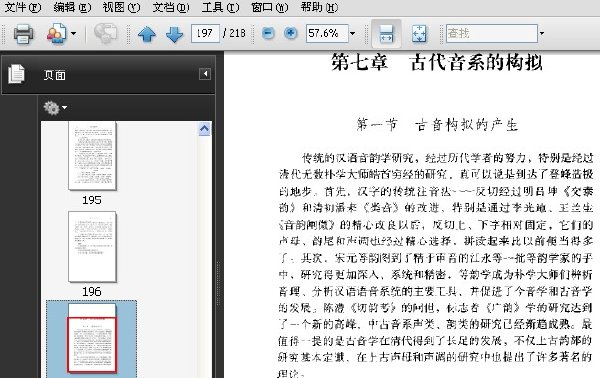The image size is (600, 378).
Task: Open the collaborate people icon
Action: tap(56, 34)
